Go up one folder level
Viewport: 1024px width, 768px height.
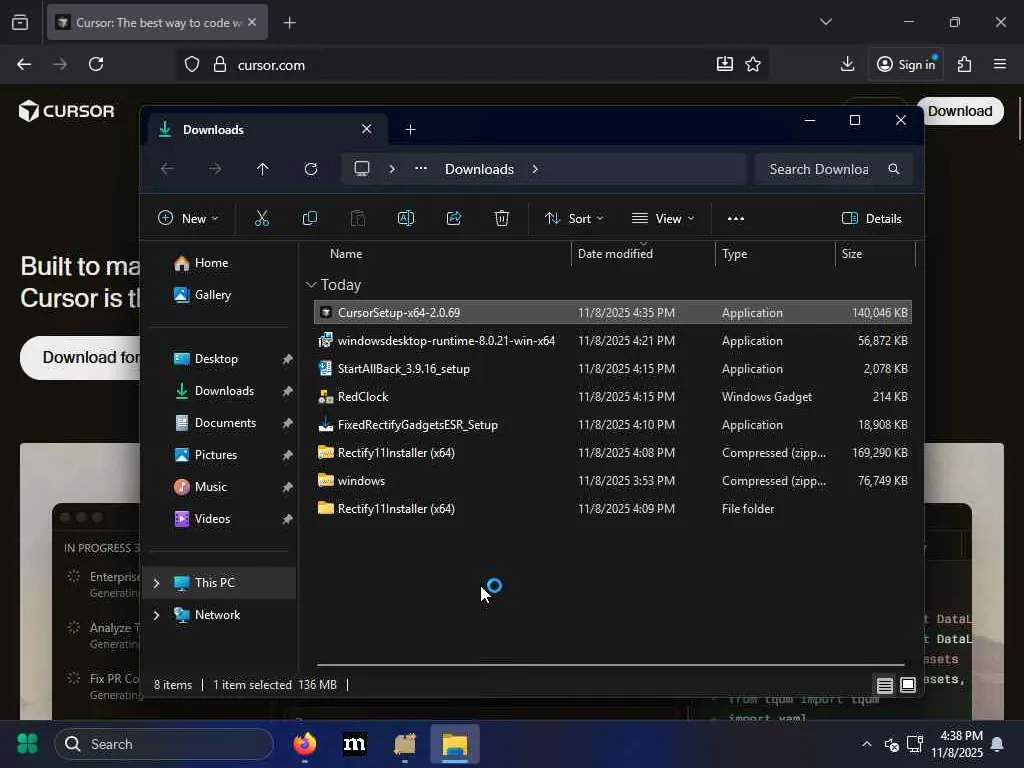263,169
